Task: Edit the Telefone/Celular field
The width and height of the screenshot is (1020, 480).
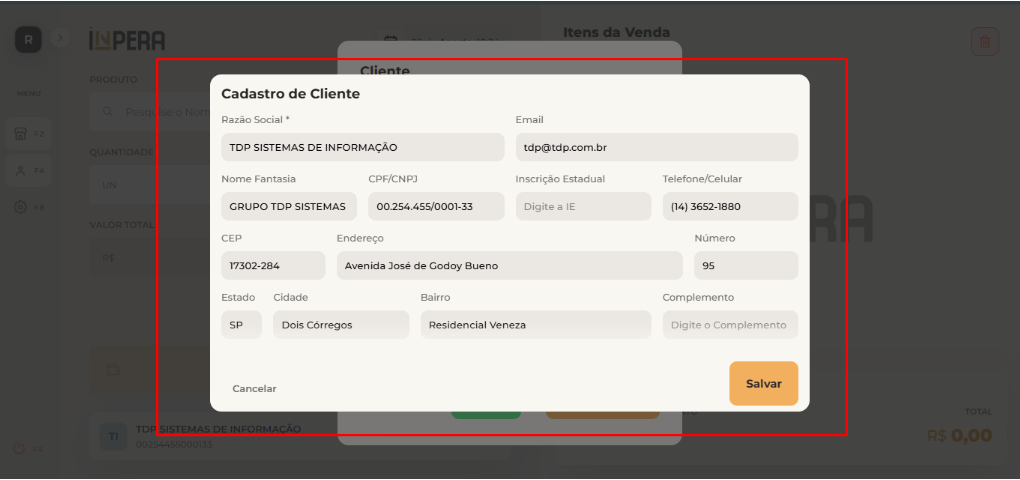Action: click(731, 206)
